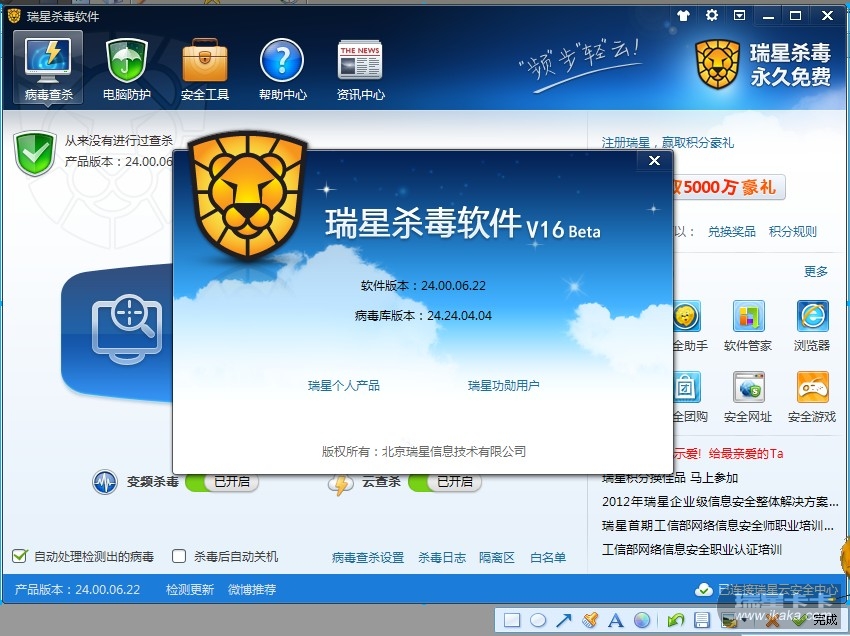Open the color picker in capture toolbar
Viewport: 850px width, 636px height.
coord(642,620)
